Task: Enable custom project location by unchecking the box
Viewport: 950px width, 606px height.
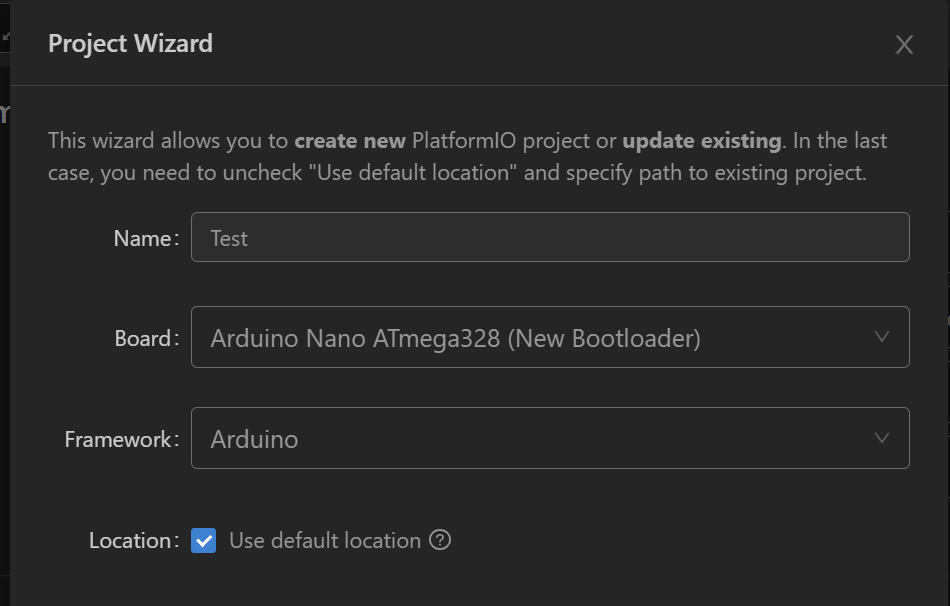Action: [x=203, y=540]
